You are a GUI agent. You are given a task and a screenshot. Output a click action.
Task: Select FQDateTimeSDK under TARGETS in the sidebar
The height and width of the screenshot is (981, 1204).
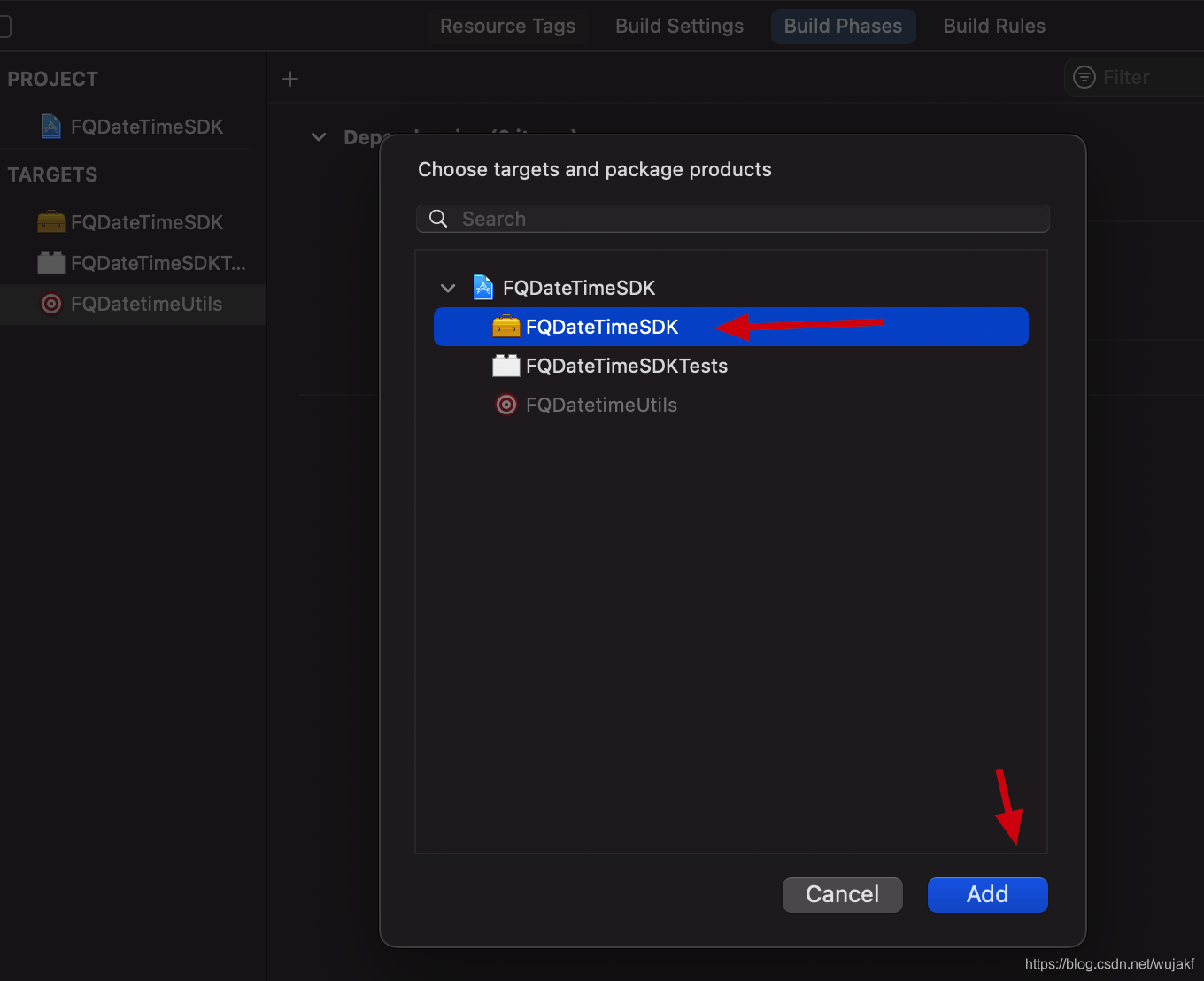coord(133,222)
